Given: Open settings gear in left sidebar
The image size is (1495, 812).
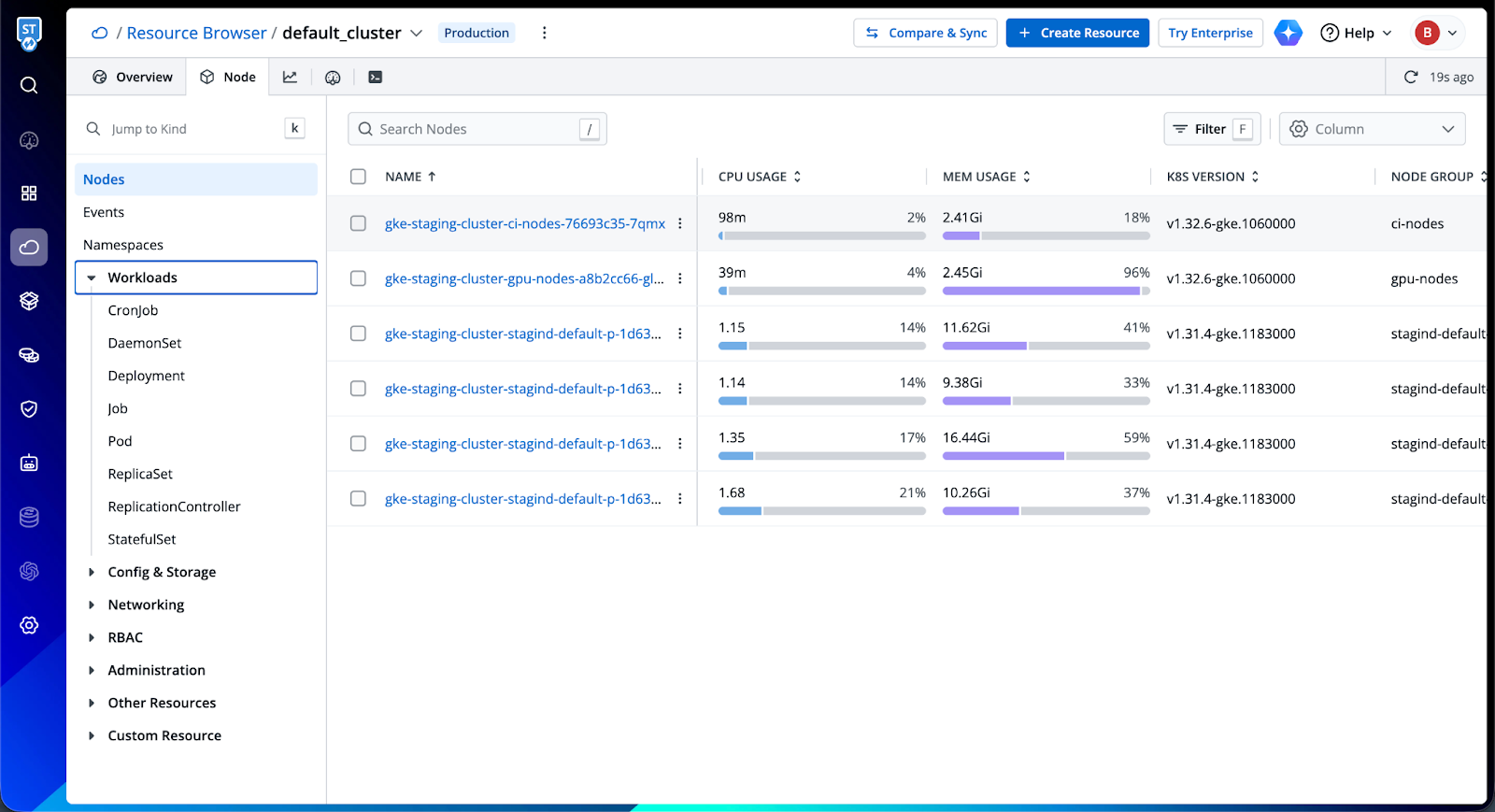Looking at the screenshot, I should tap(29, 625).
